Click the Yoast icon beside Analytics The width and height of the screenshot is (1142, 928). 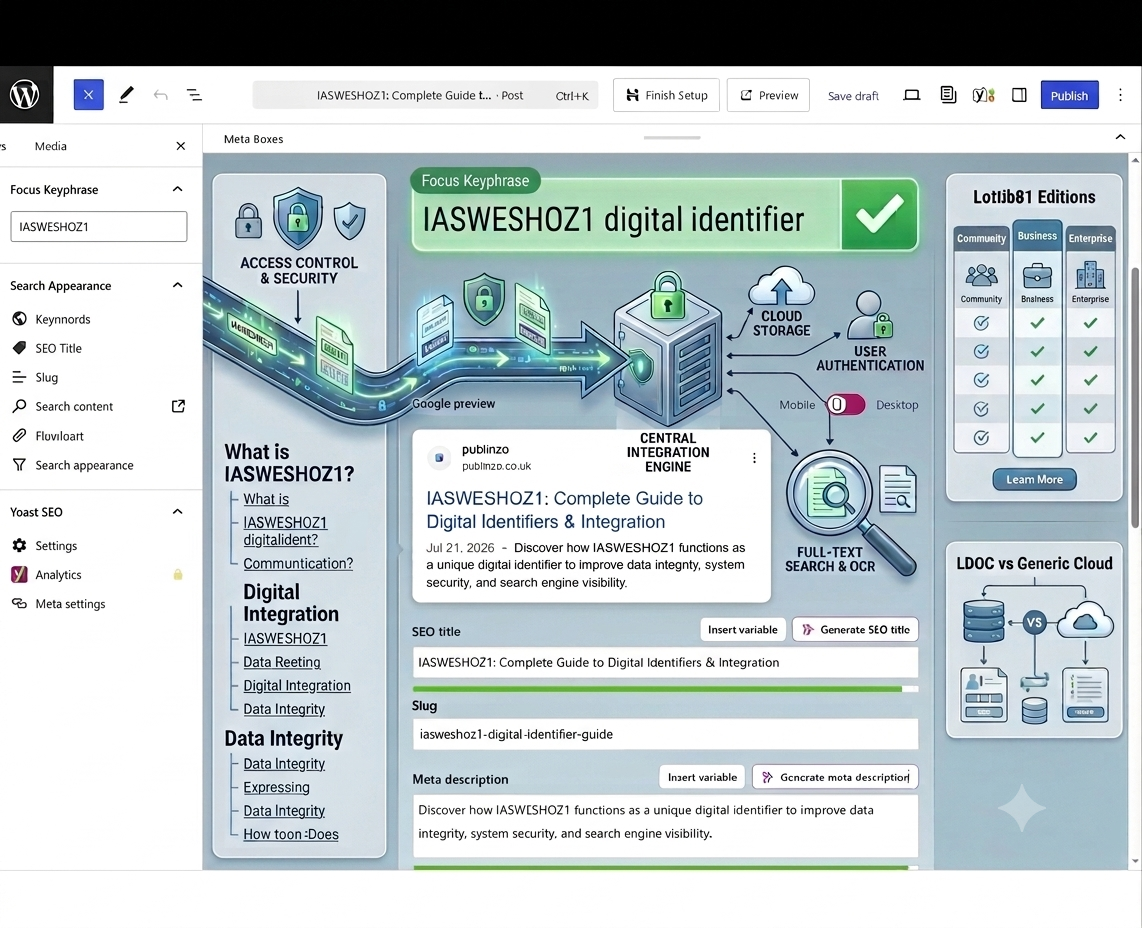[x=20, y=575]
